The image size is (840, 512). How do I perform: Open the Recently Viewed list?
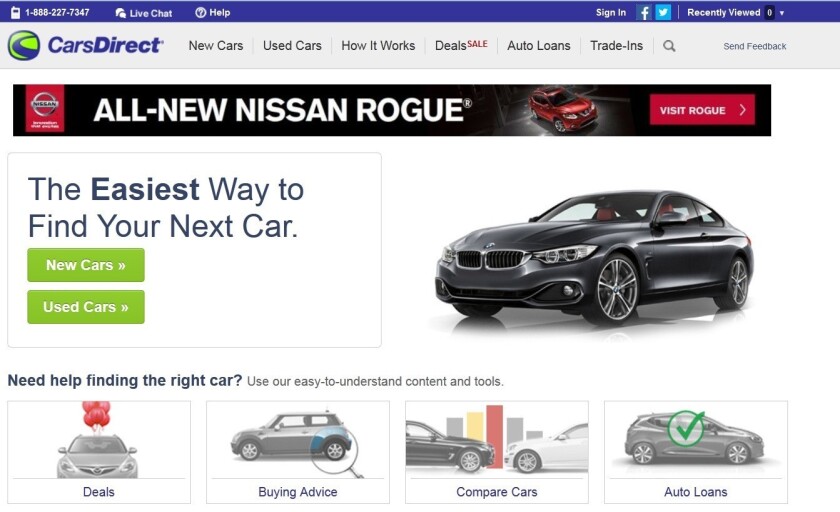tap(723, 12)
